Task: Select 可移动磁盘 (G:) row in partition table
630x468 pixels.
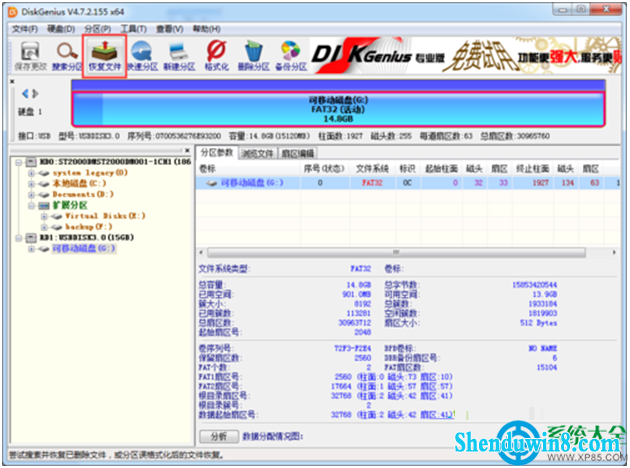Action: coord(408,183)
